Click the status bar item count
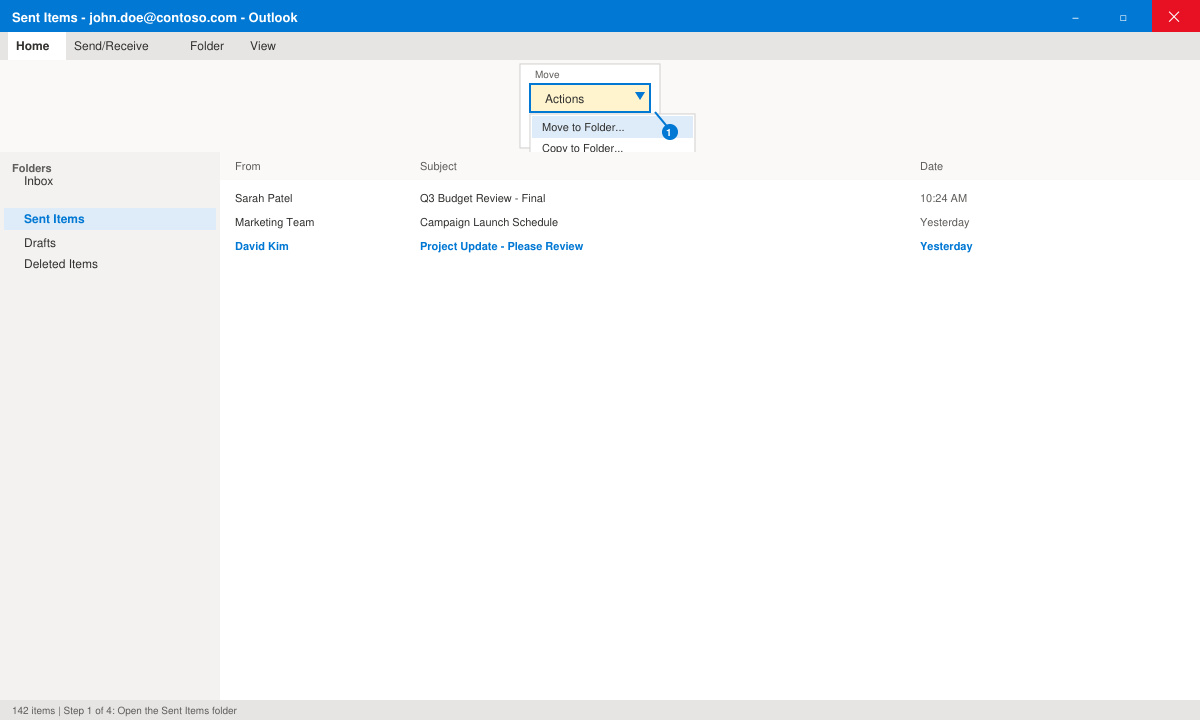The image size is (1200, 720). pyautogui.click(x=34, y=711)
